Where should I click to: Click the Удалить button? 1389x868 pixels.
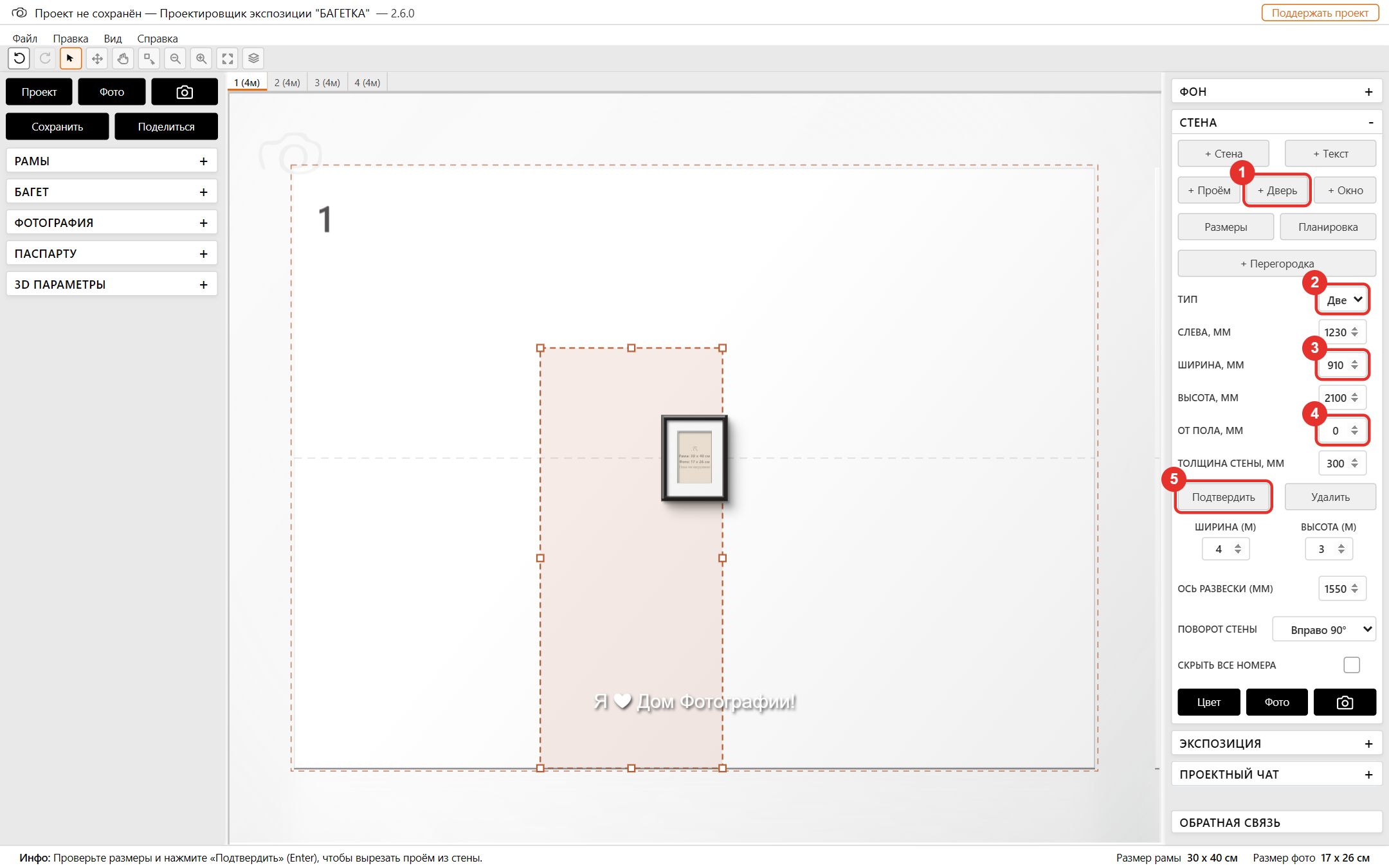1330,497
